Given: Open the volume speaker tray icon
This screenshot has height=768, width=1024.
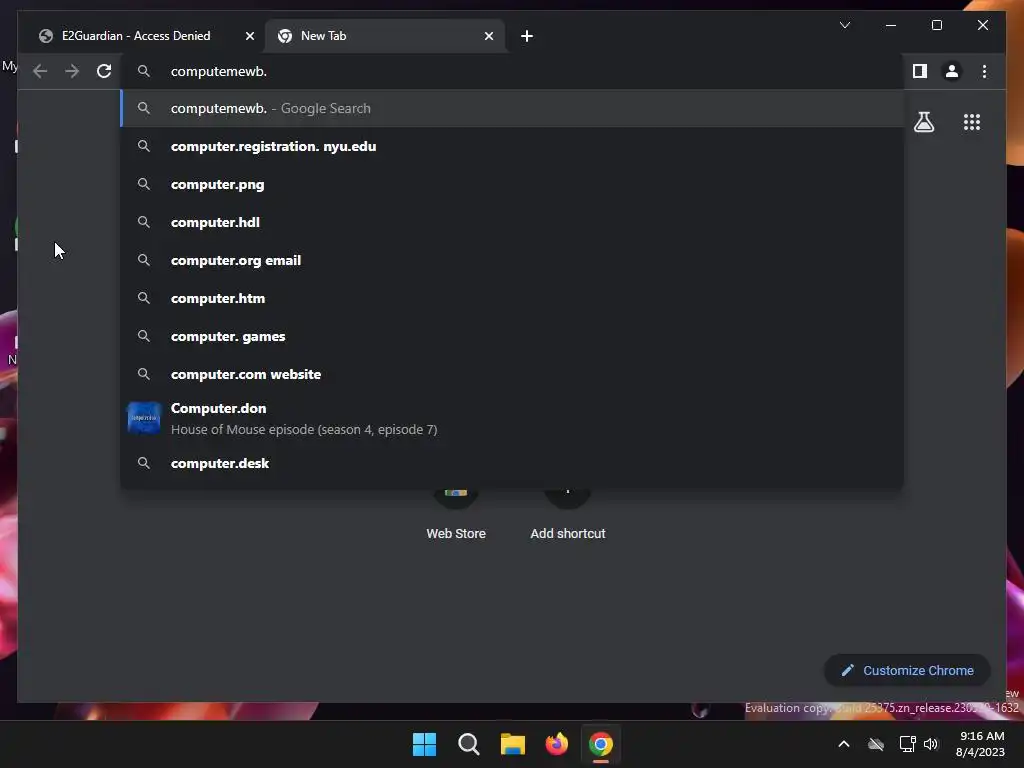Looking at the screenshot, I should point(931,744).
